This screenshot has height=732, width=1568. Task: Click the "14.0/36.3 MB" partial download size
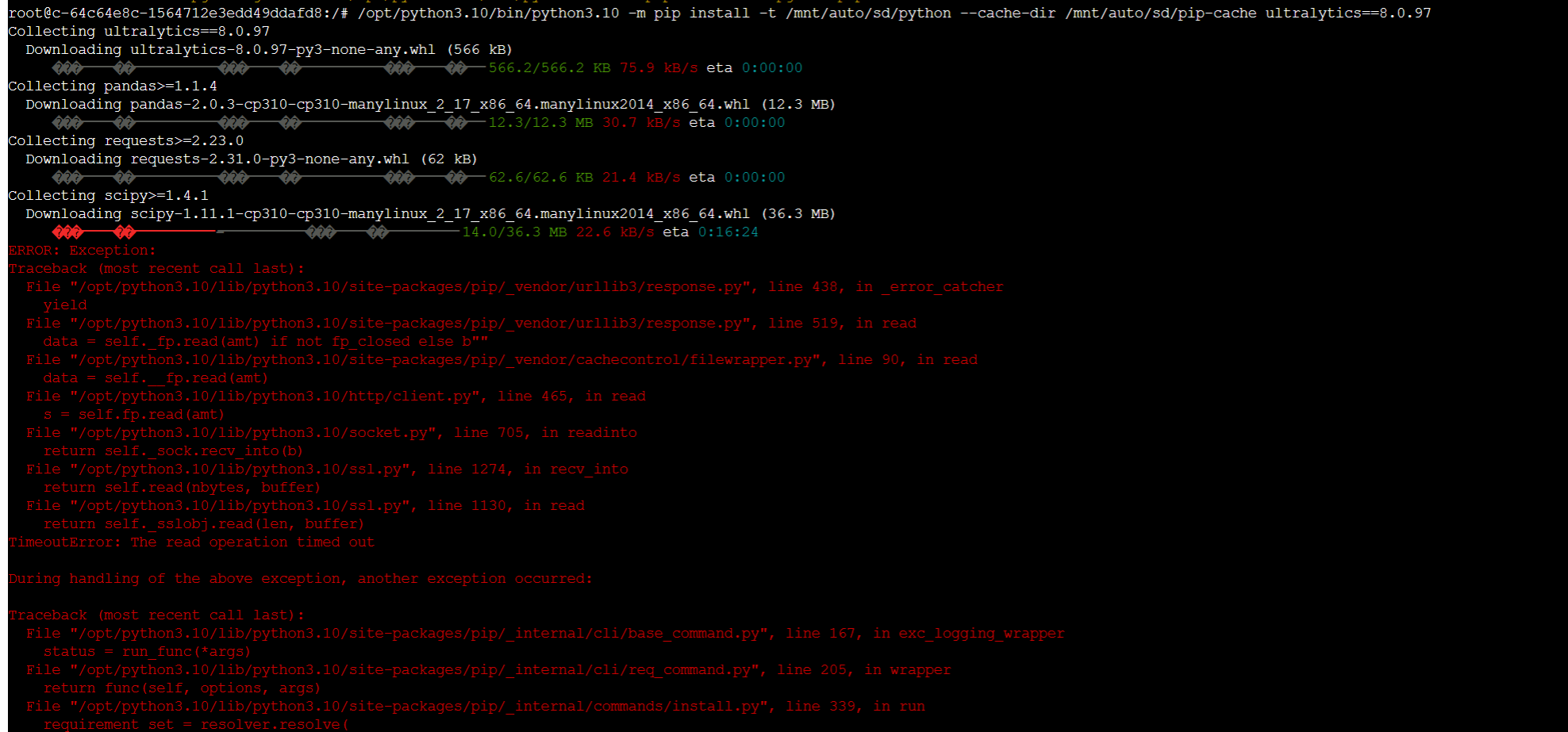click(514, 232)
